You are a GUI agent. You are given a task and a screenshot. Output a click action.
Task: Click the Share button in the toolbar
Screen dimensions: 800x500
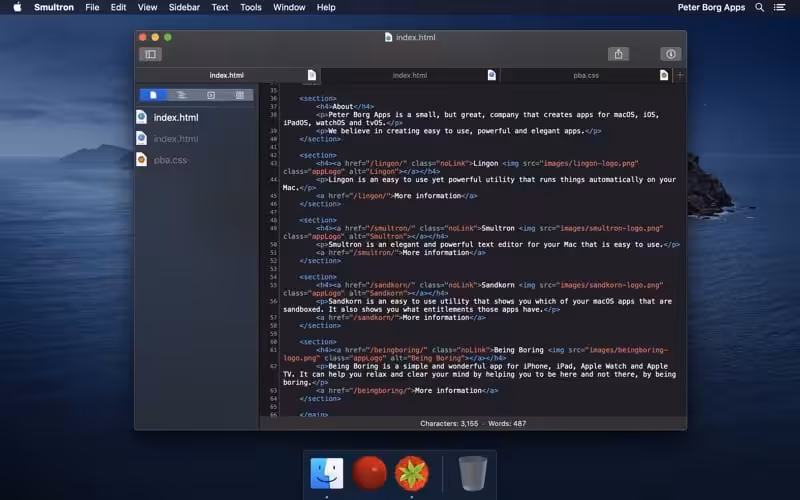618,54
